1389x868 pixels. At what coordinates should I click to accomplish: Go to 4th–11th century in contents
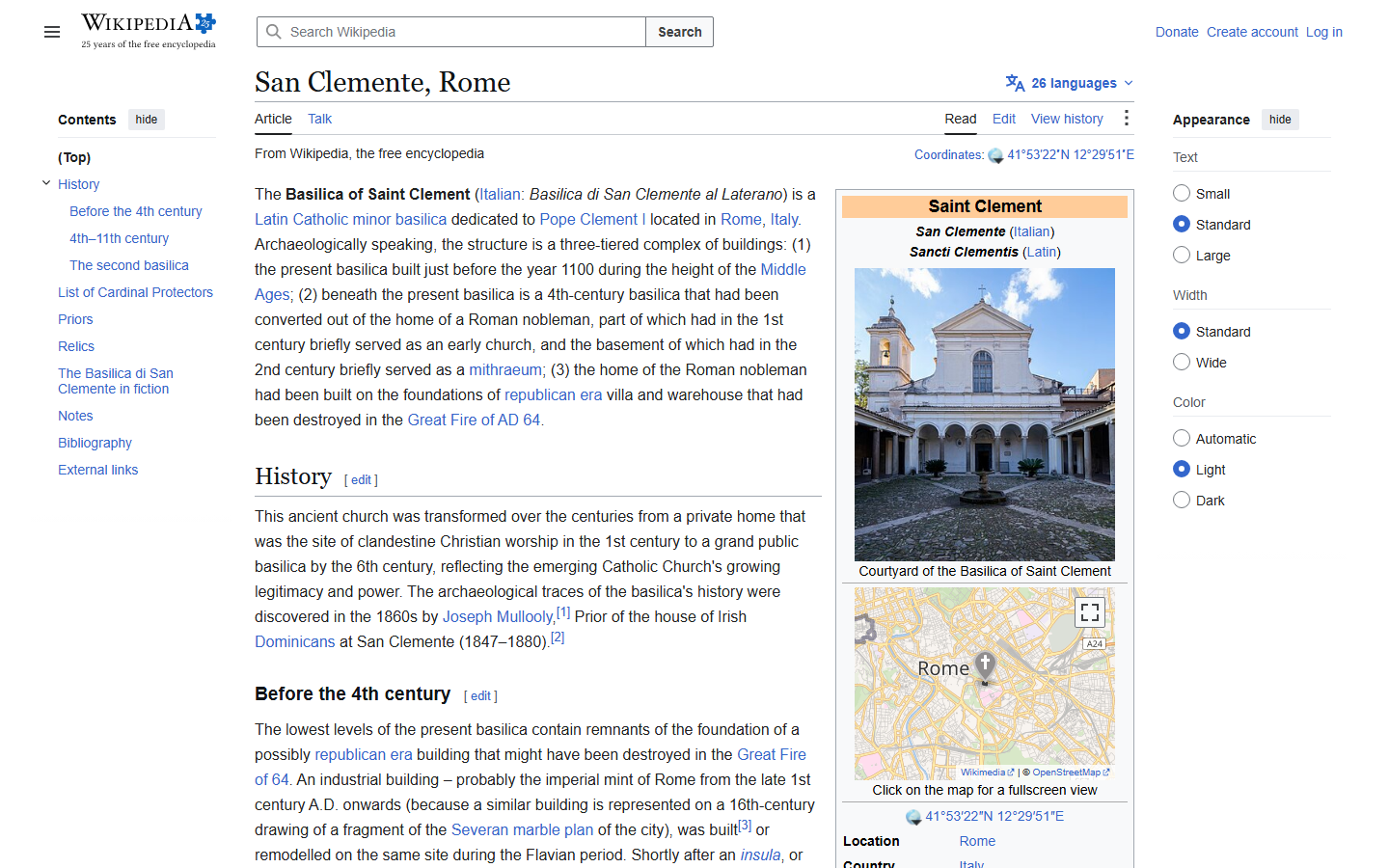pos(119,238)
